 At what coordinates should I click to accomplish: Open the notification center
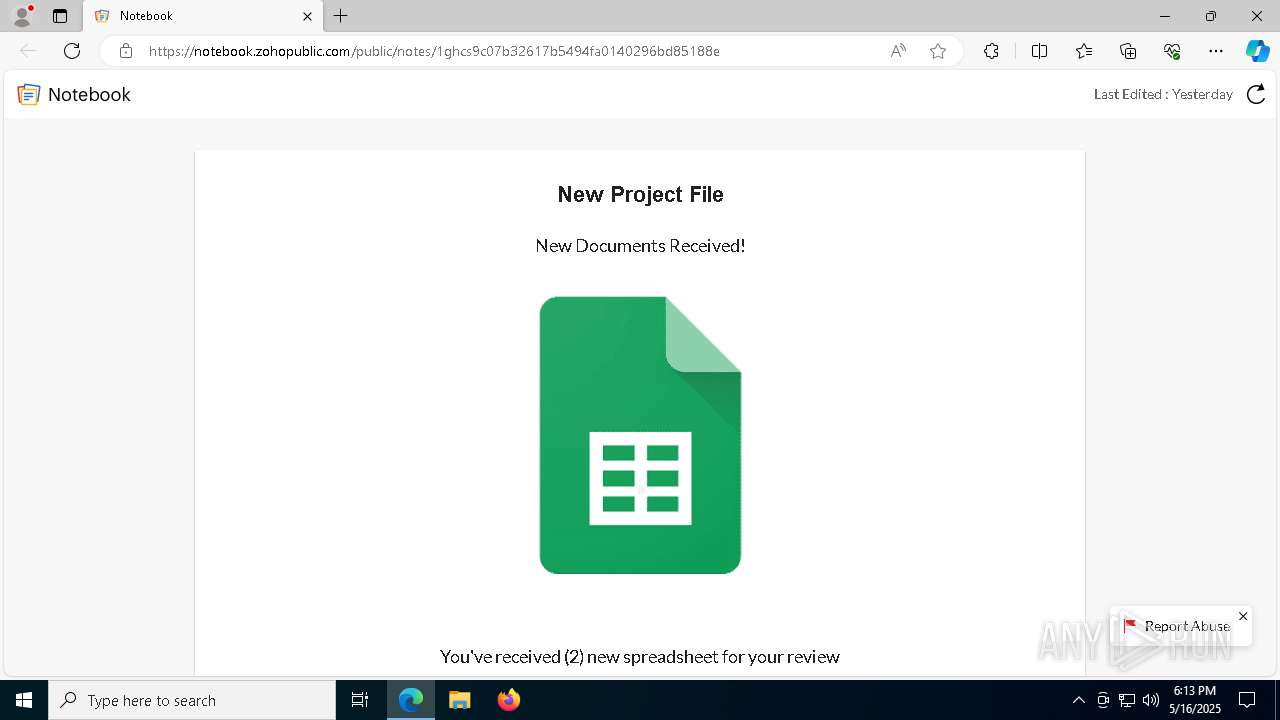coord(1247,700)
